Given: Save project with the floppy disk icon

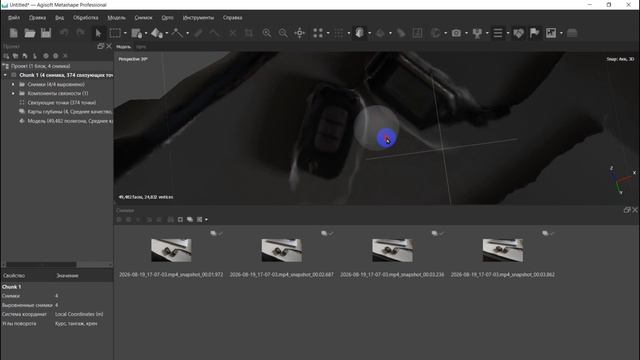Looking at the screenshot, I should coord(46,33).
